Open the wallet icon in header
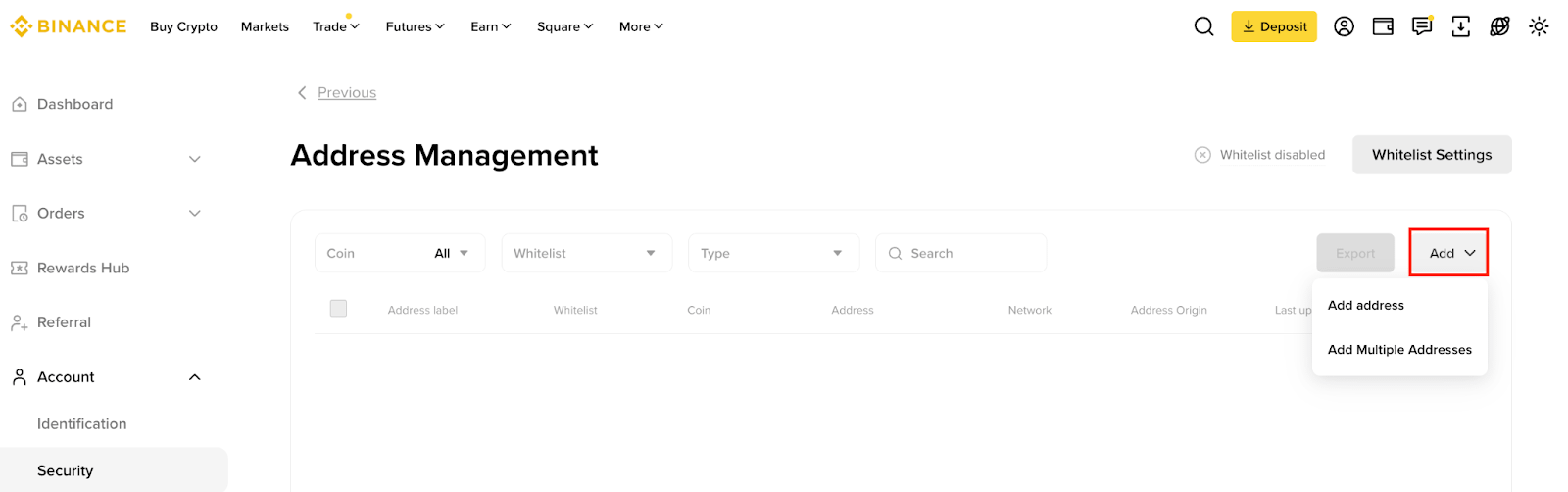The image size is (1568, 492). tap(1383, 26)
